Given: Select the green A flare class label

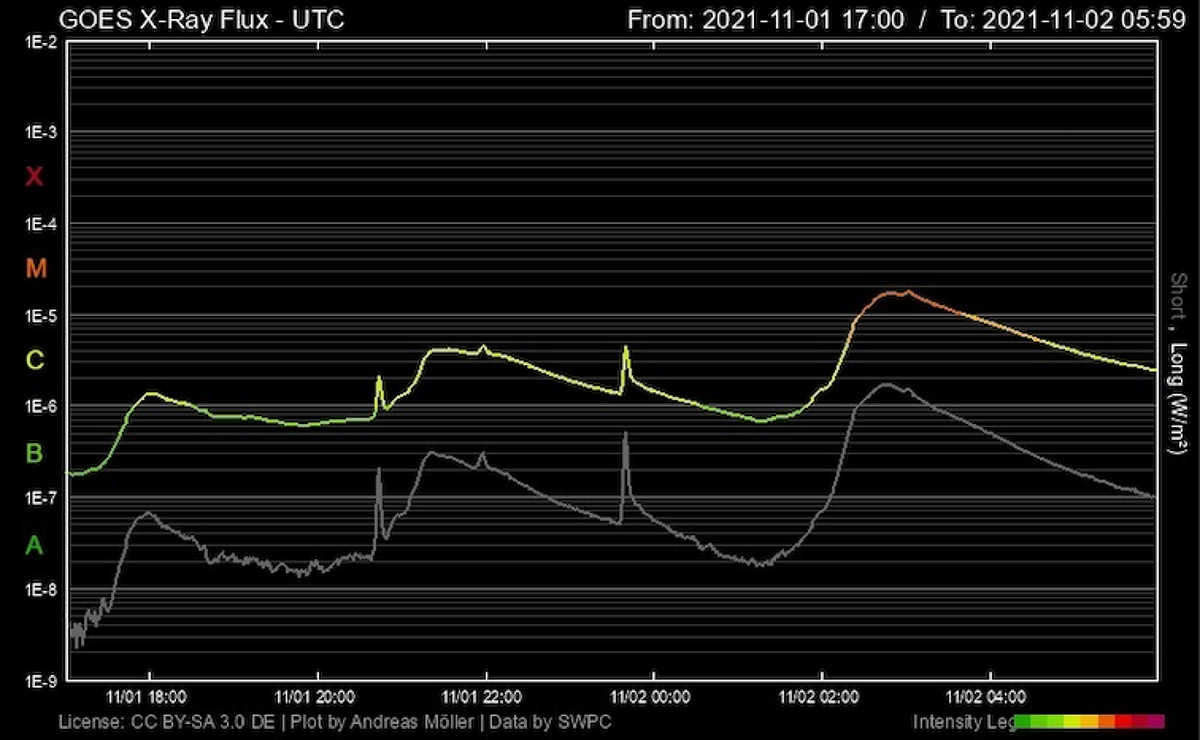Looking at the screenshot, I should (34, 545).
